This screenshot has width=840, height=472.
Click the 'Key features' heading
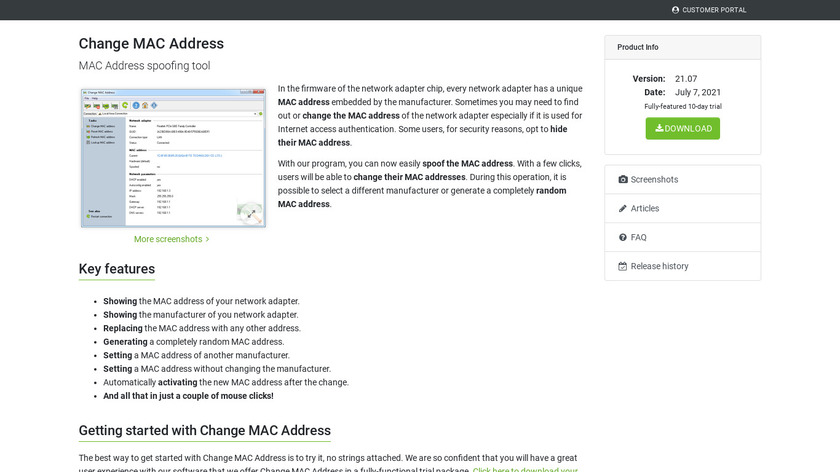point(117,269)
